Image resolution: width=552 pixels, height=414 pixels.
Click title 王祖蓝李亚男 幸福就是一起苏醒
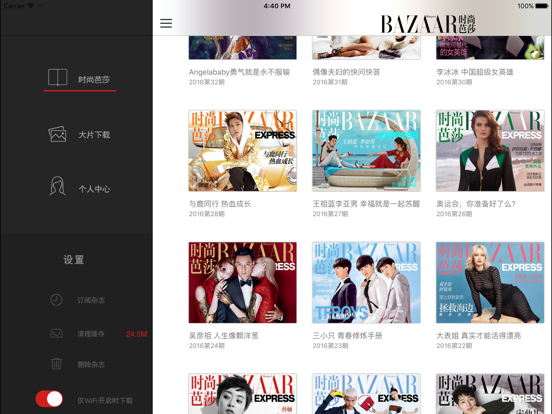pos(366,204)
